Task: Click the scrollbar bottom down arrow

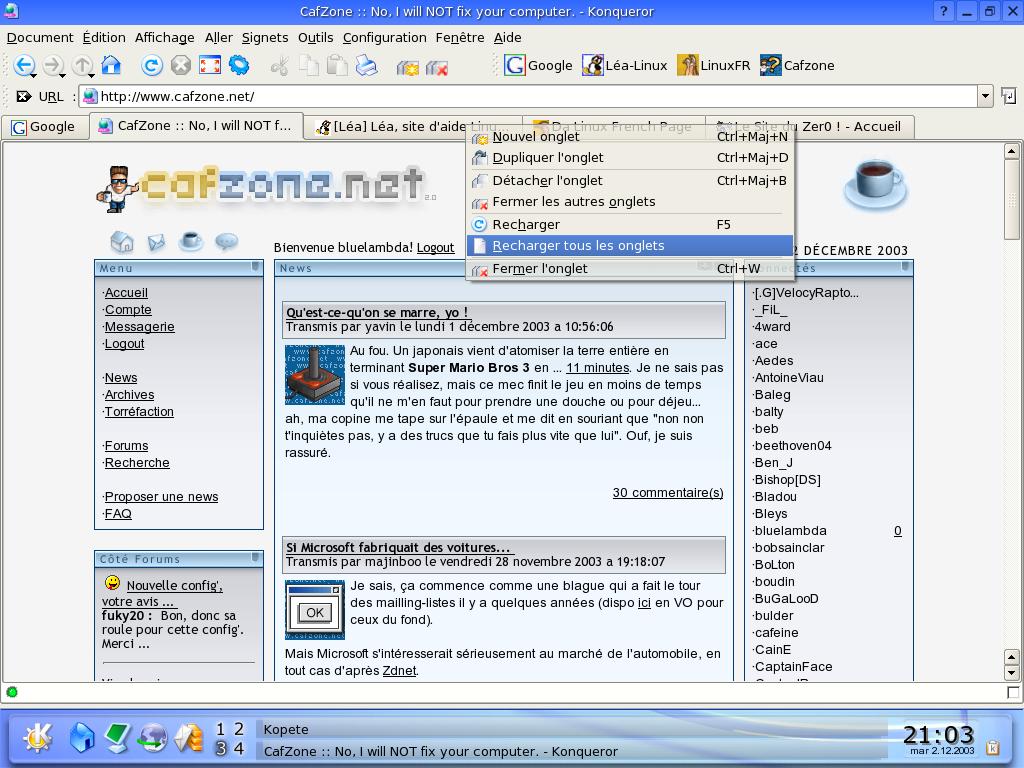Action: tap(1012, 673)
